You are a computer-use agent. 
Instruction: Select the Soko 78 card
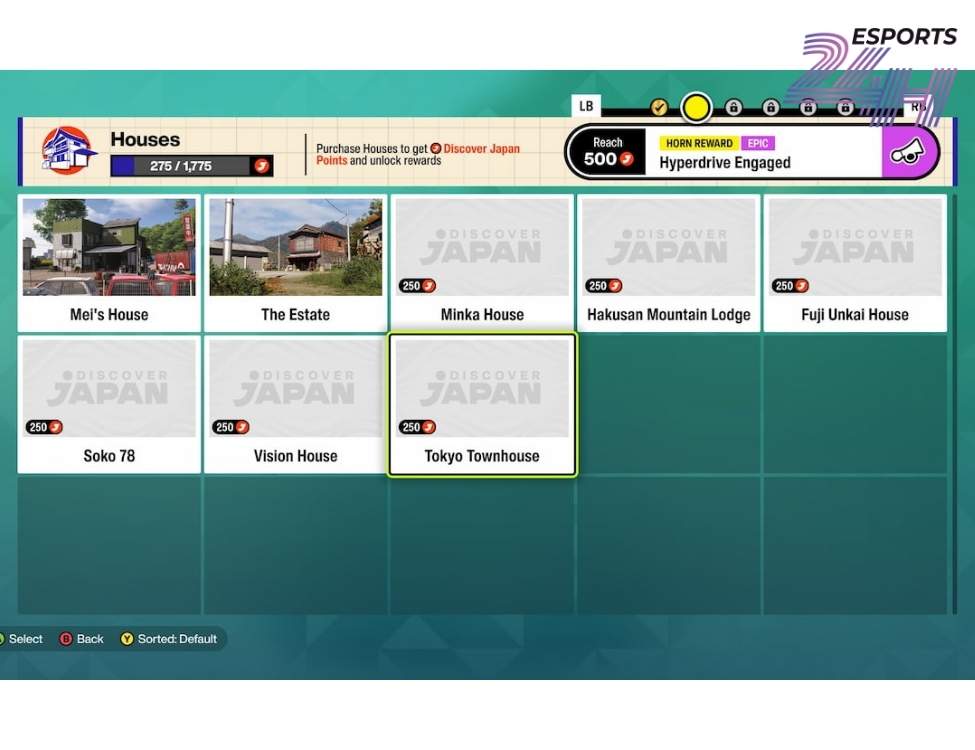pos(109,404)
